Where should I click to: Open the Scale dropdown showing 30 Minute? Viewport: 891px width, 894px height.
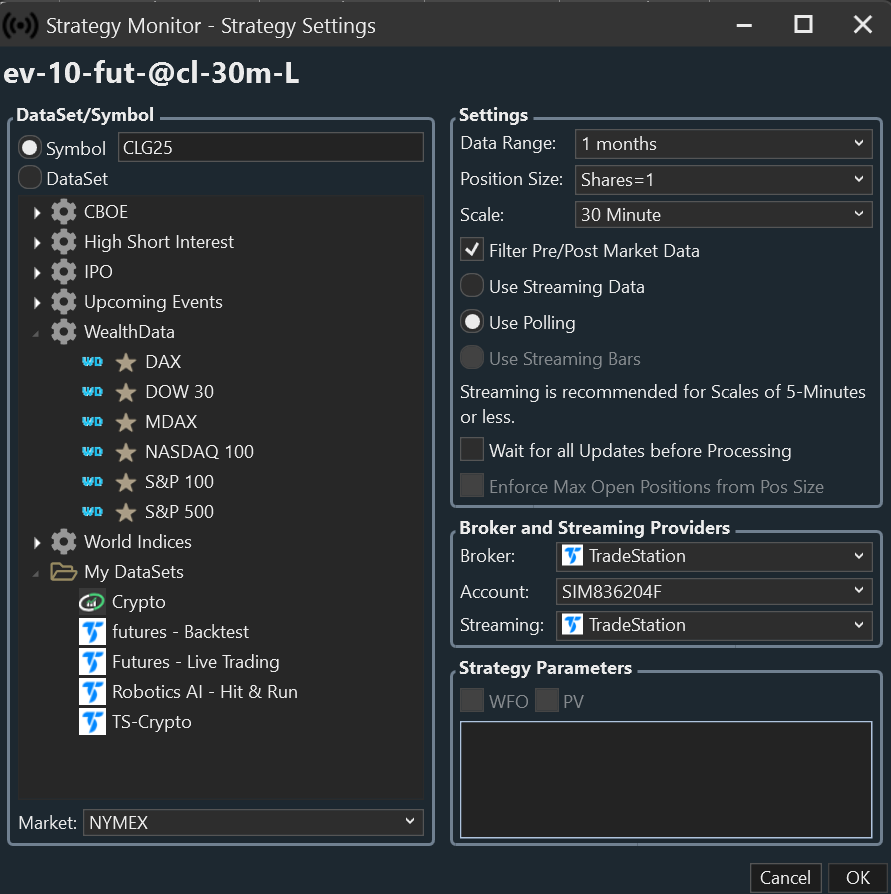[x=723, y=214]
